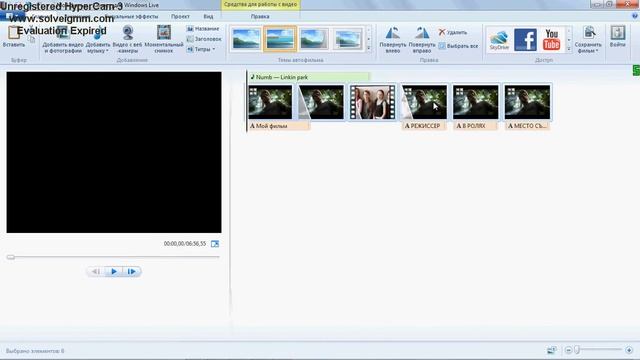Open the blue application file menu button
The height and width of the screenshot is (360, 640).
click(x=13, y=16)
